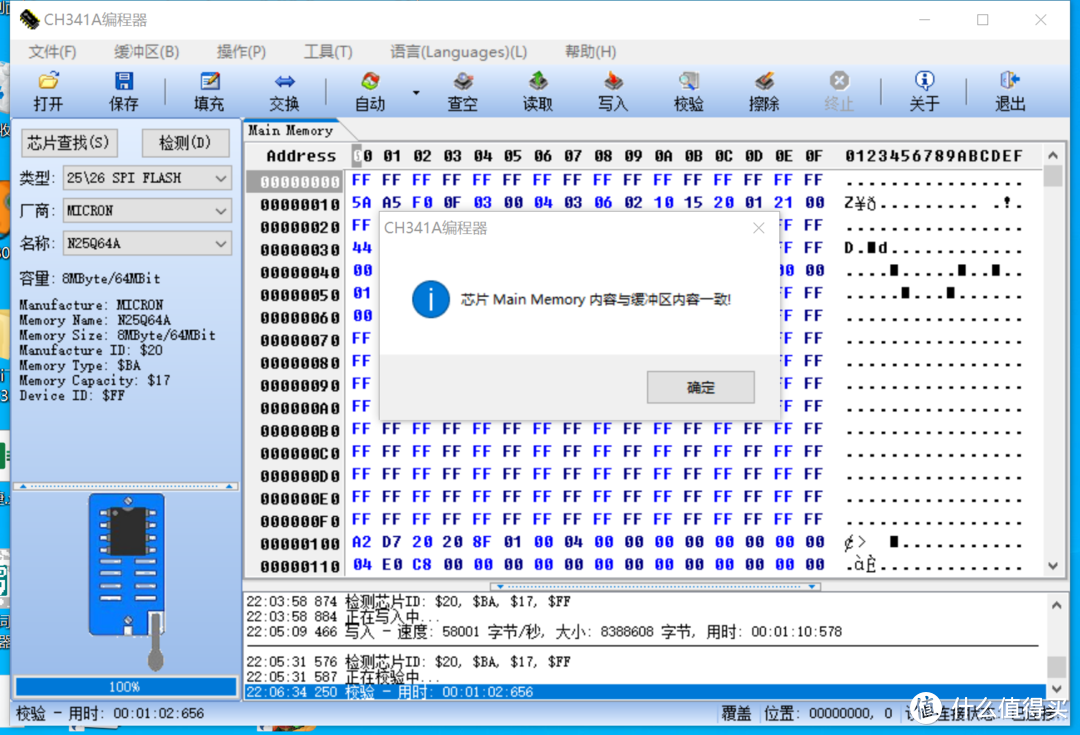Click the 检测(D) detect button
Viewport: 1080px width, 735px height.
coord(186,143)
